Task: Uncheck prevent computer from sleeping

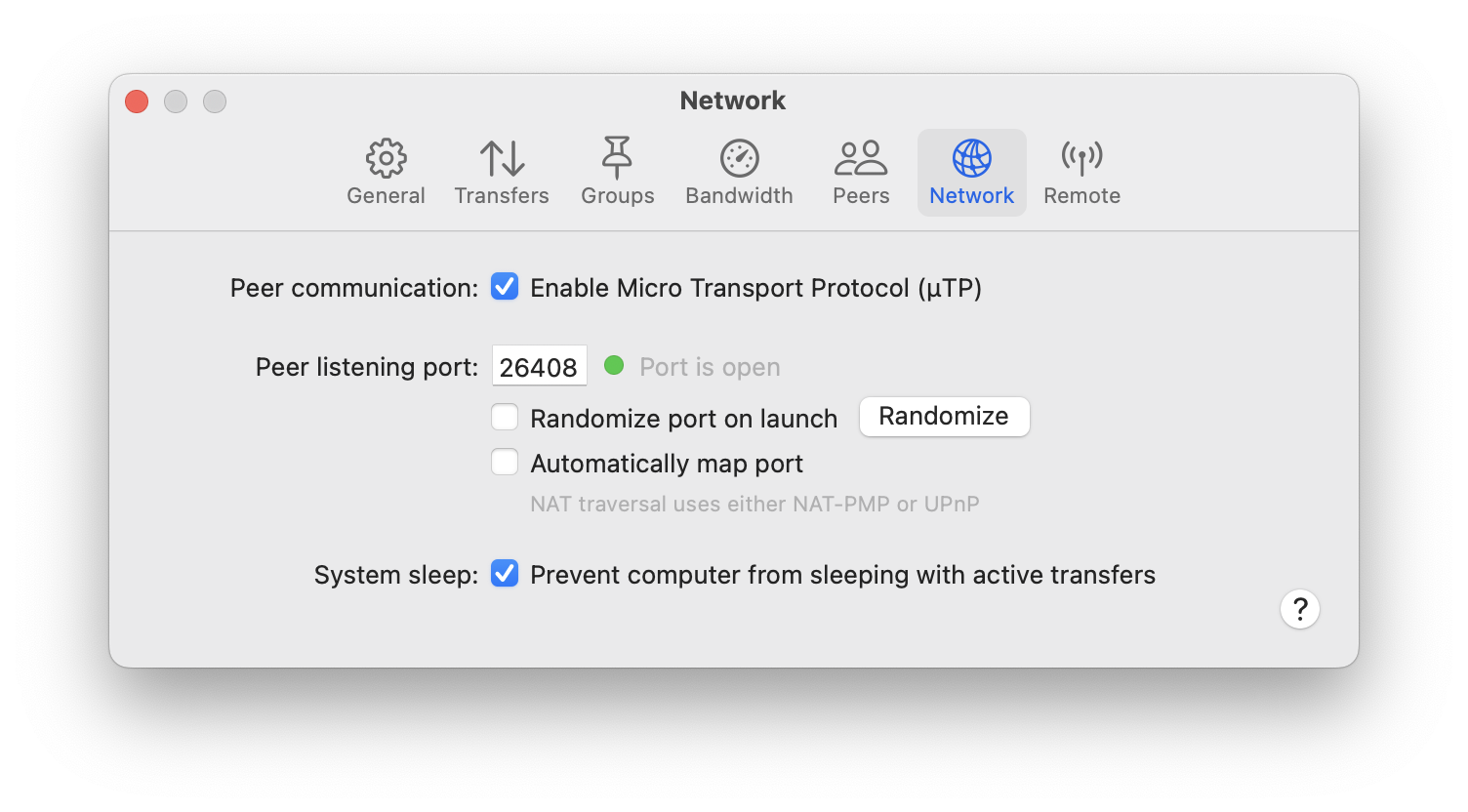Action: pos(505,574)
